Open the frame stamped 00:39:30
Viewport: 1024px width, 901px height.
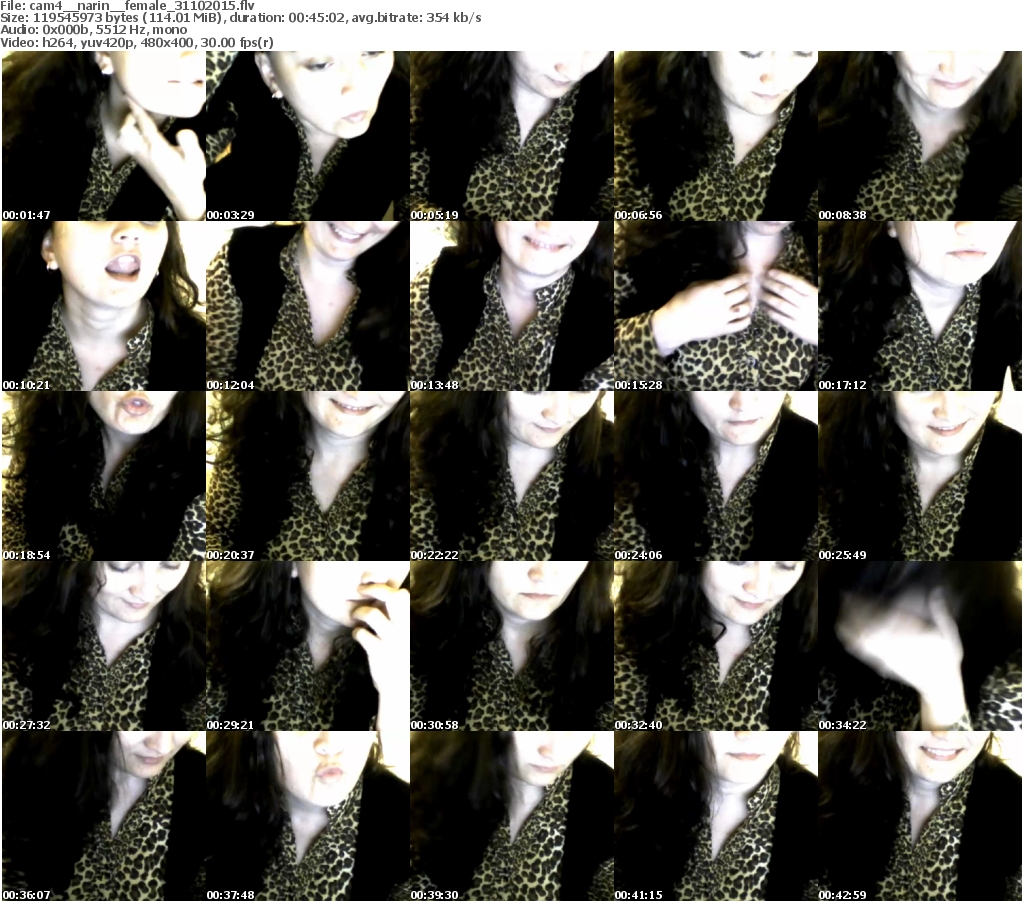[x=512, y=816]
